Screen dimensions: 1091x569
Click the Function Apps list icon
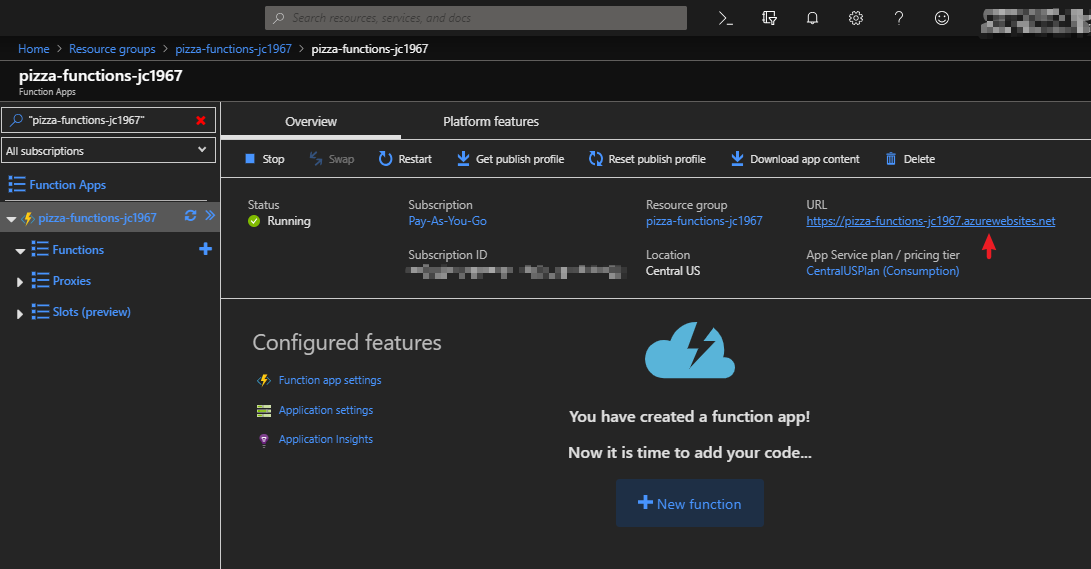pyautogui.click(x=17, y=184)
